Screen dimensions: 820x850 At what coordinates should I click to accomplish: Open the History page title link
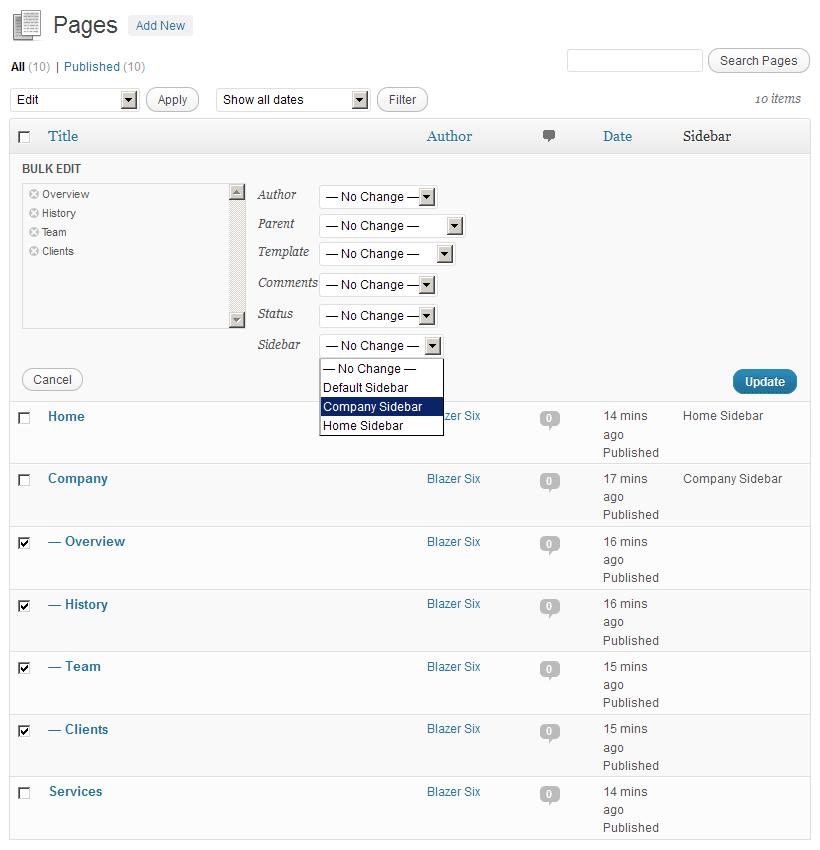click(x=78, y=604)
